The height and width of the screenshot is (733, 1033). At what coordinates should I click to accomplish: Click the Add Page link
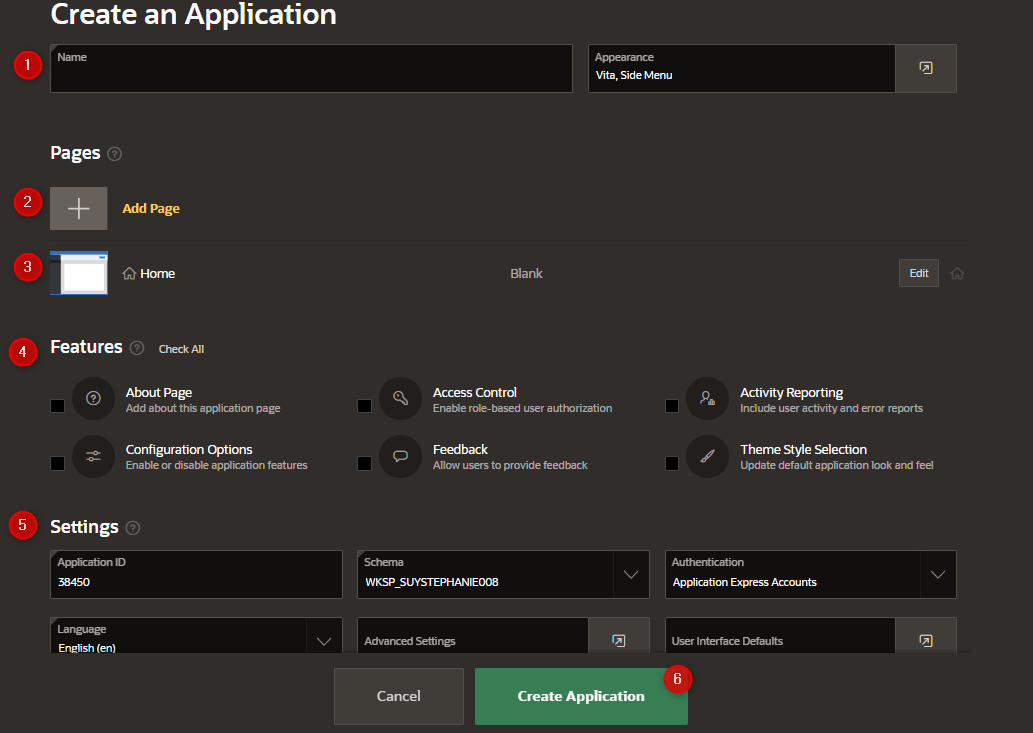tap(151, 209)
